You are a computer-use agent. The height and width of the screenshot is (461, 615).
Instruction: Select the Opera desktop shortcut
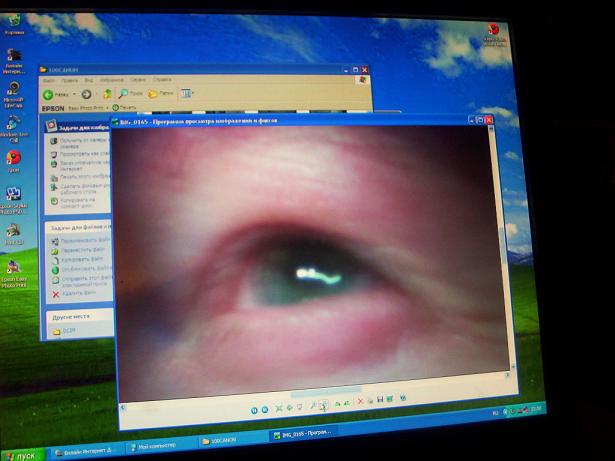point(13,162)
